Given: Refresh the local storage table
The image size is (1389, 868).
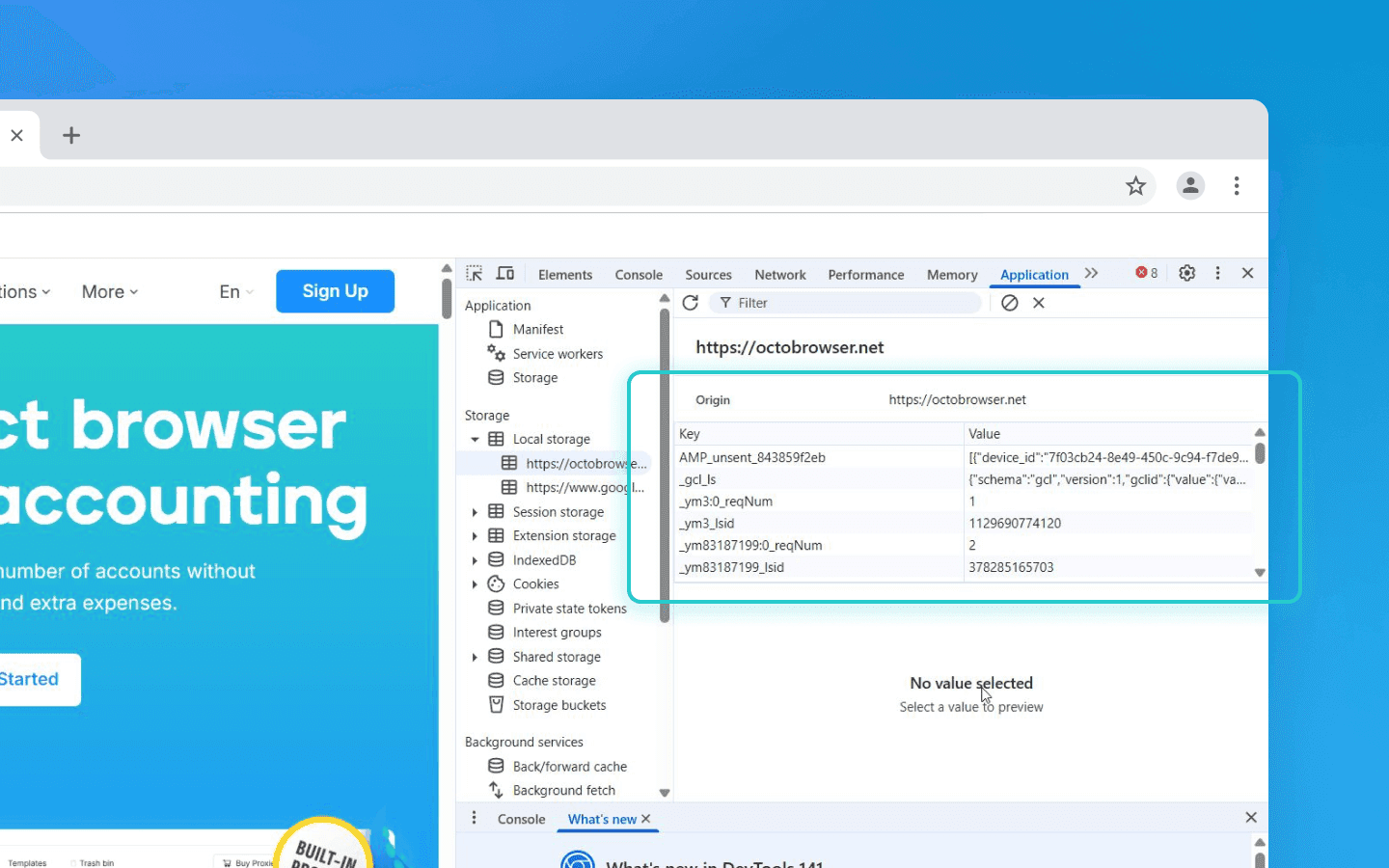Looking at the screenshot, I should 691,303.
